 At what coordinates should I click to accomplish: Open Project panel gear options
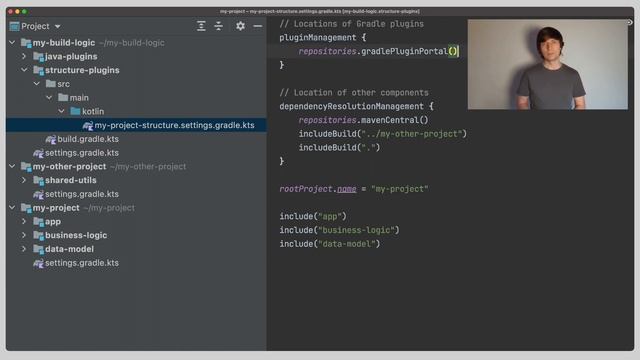click(240, 26)
